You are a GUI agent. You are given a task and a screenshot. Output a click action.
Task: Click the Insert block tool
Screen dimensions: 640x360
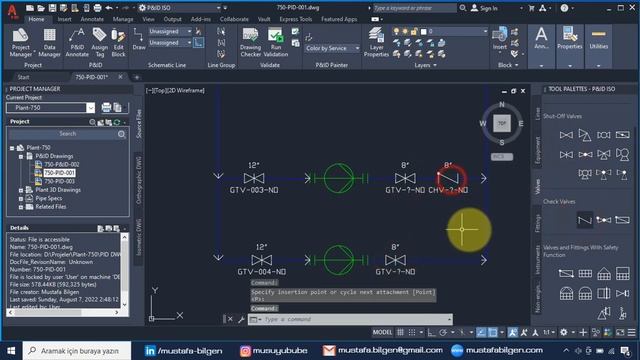500,40
